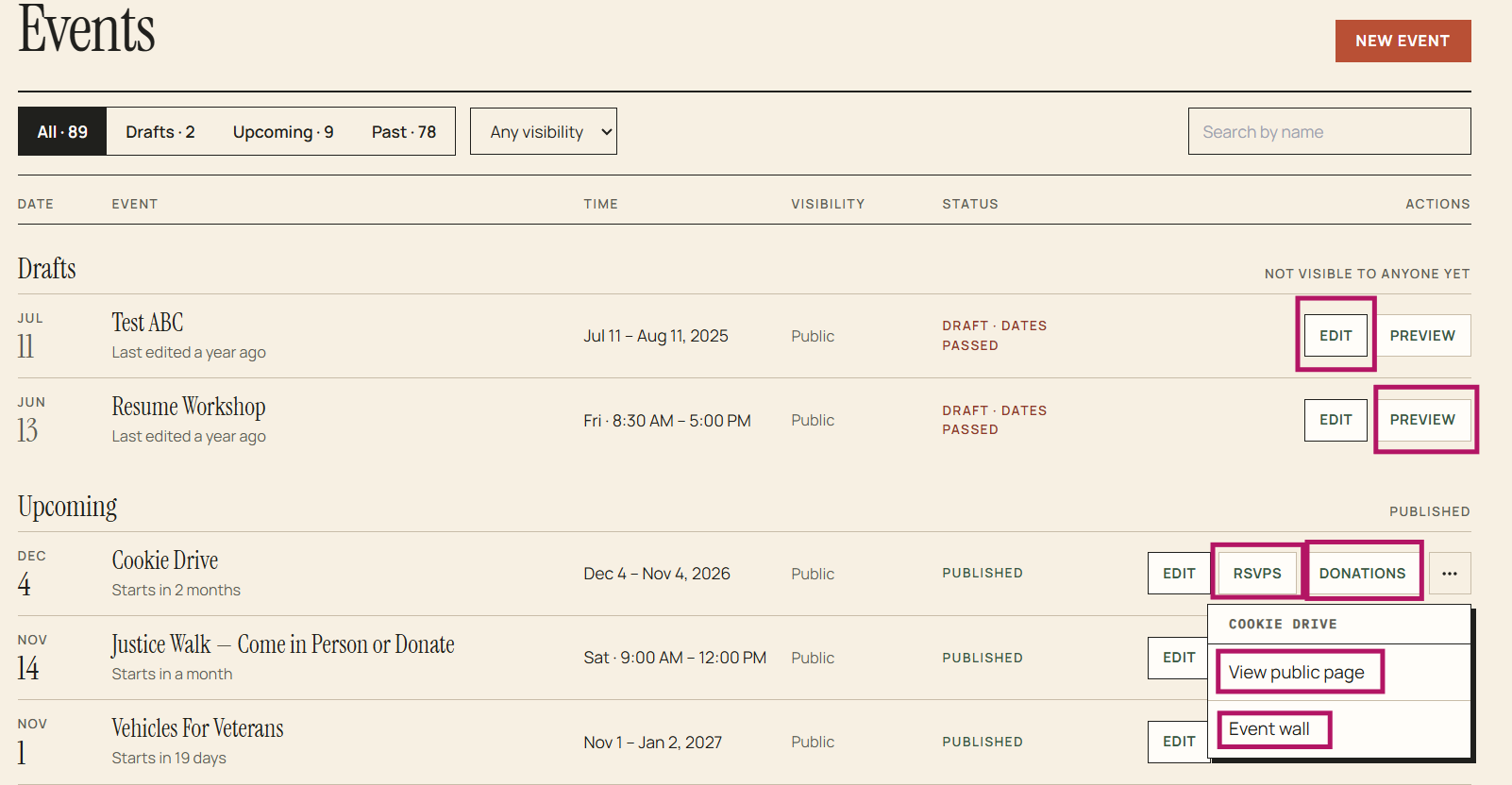Create a new event
Viewport: 1512px width, 785px height.
[x=1403, y=41]
